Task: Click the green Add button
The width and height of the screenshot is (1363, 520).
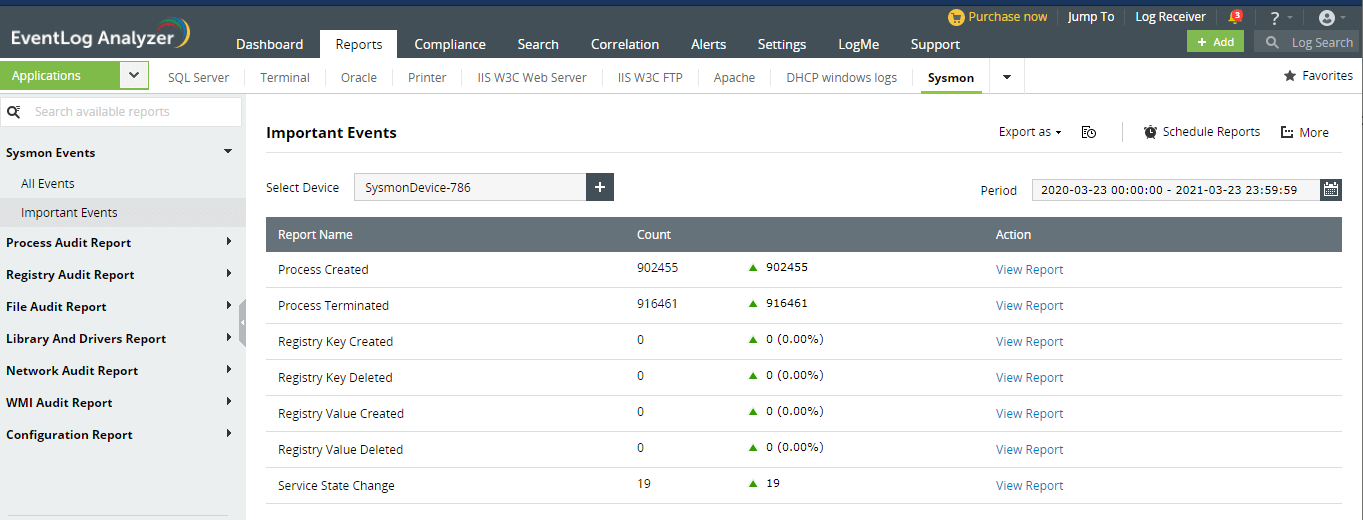Action: 1215,42
